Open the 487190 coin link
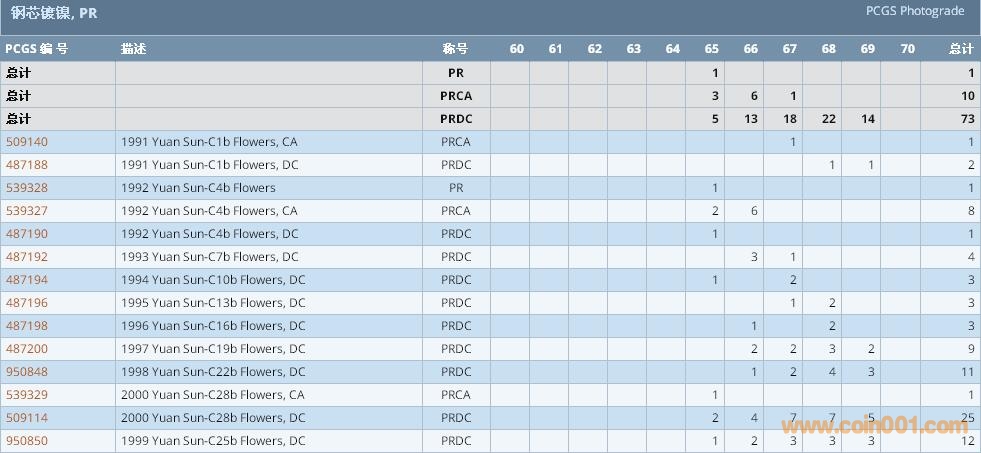The image size is (981, 453). tap(27, 234)
